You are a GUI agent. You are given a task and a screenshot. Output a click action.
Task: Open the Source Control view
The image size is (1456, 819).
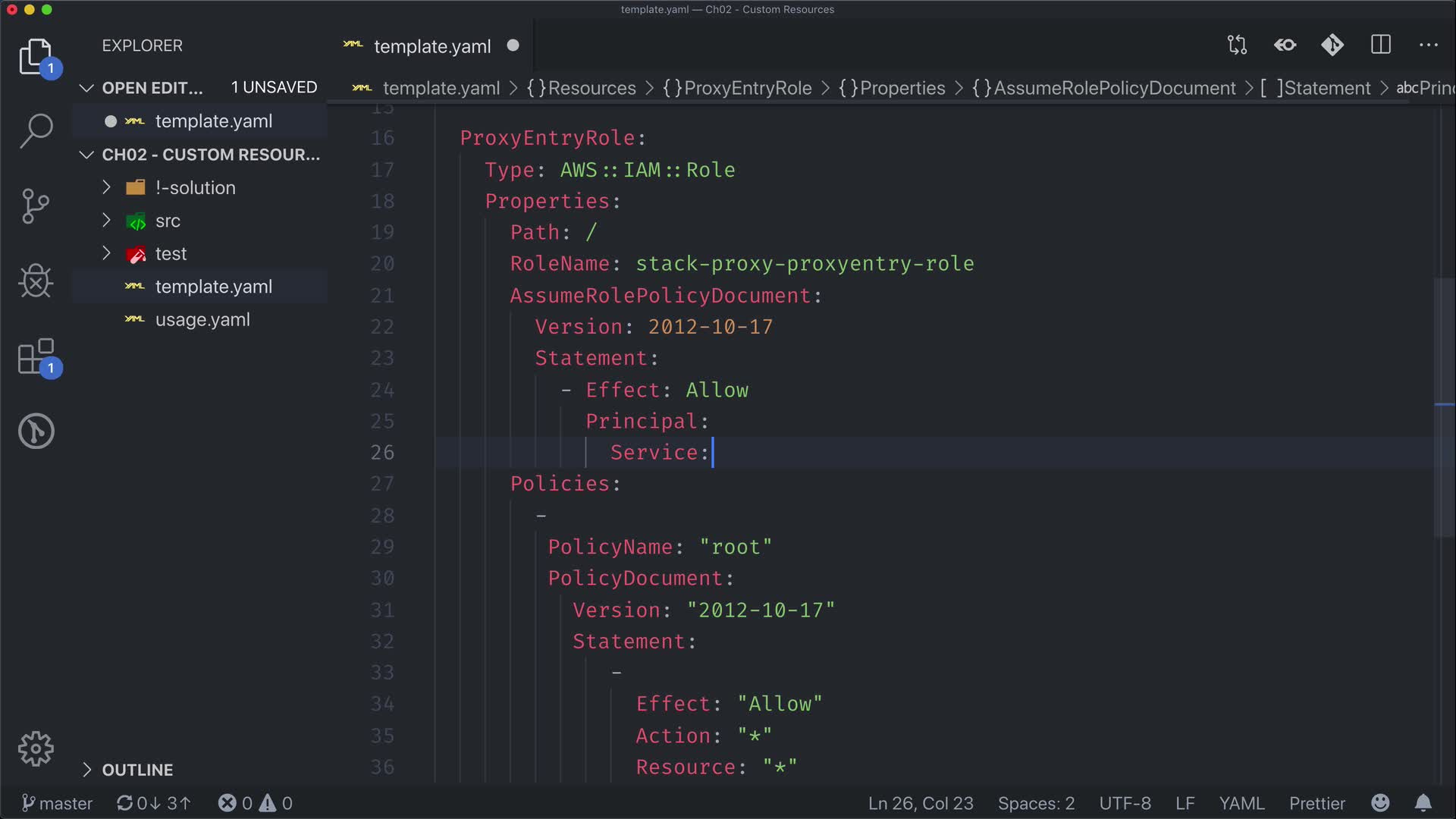(x=36, y=206)
